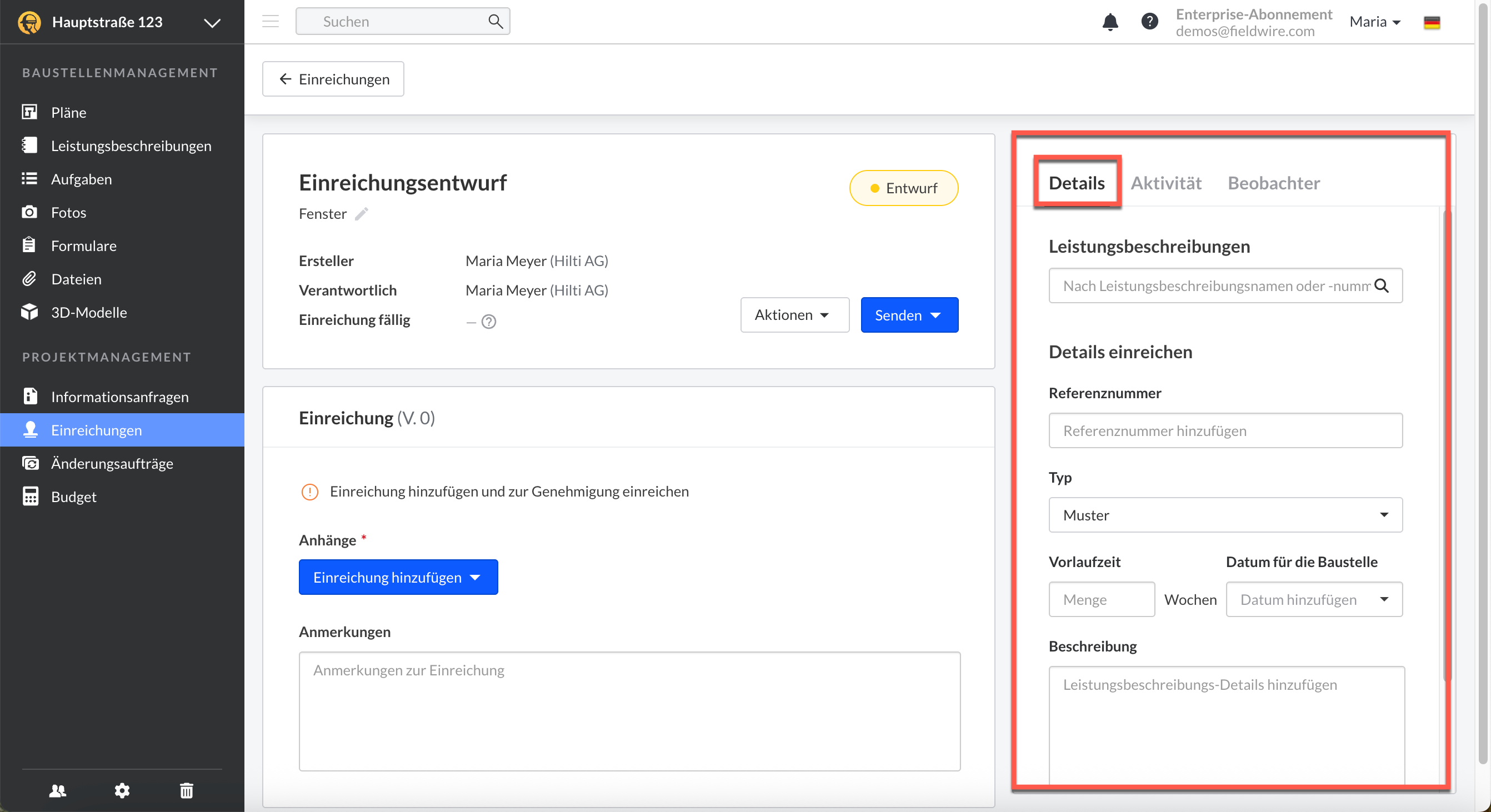Image resolution: width=1491 pixels, height=812 pixels.
Task: Click the hamburger menu icon
Action: 271,22
